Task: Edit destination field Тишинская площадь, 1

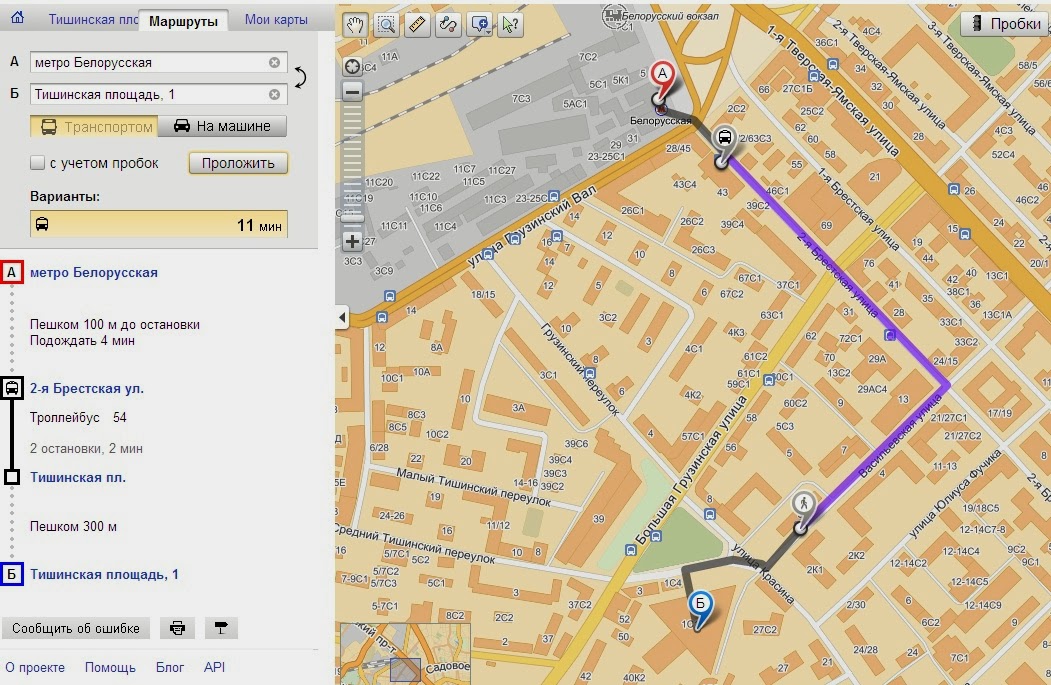Action: pos(158,95)
